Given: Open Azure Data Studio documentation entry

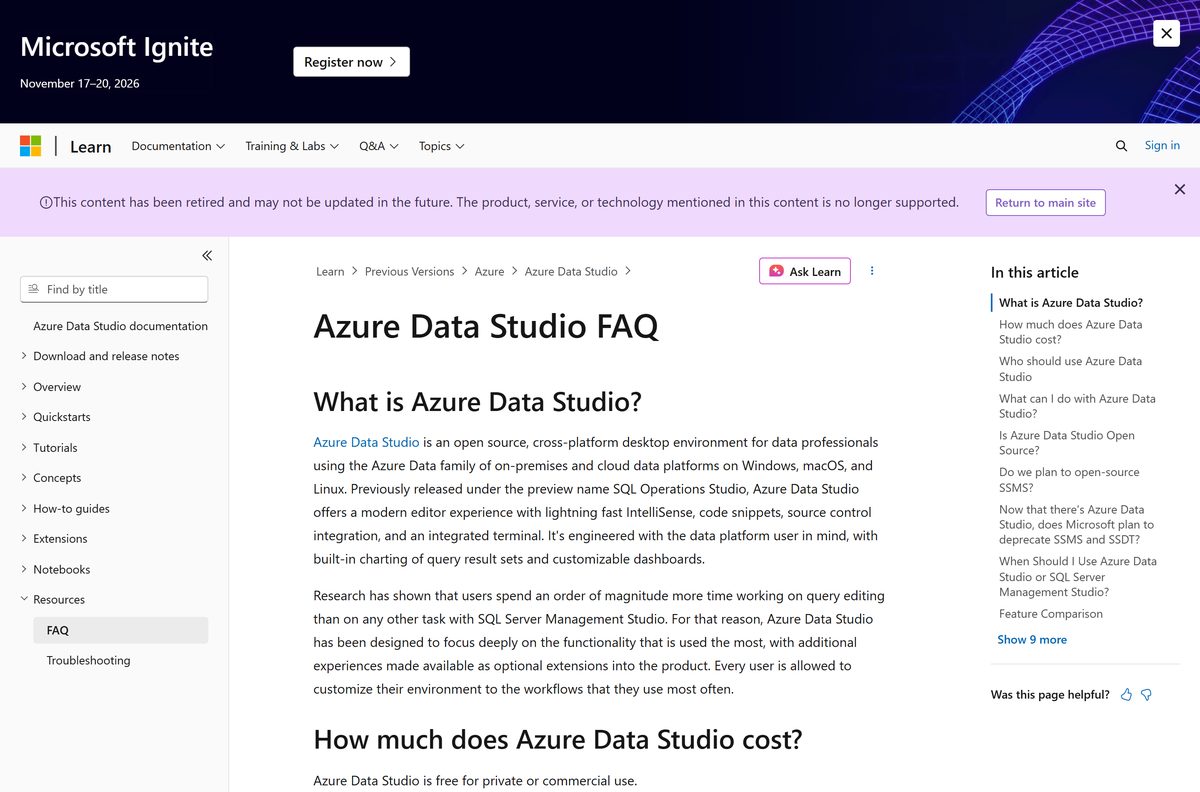Looking at the screenshot, I should (x=120, y=326).
